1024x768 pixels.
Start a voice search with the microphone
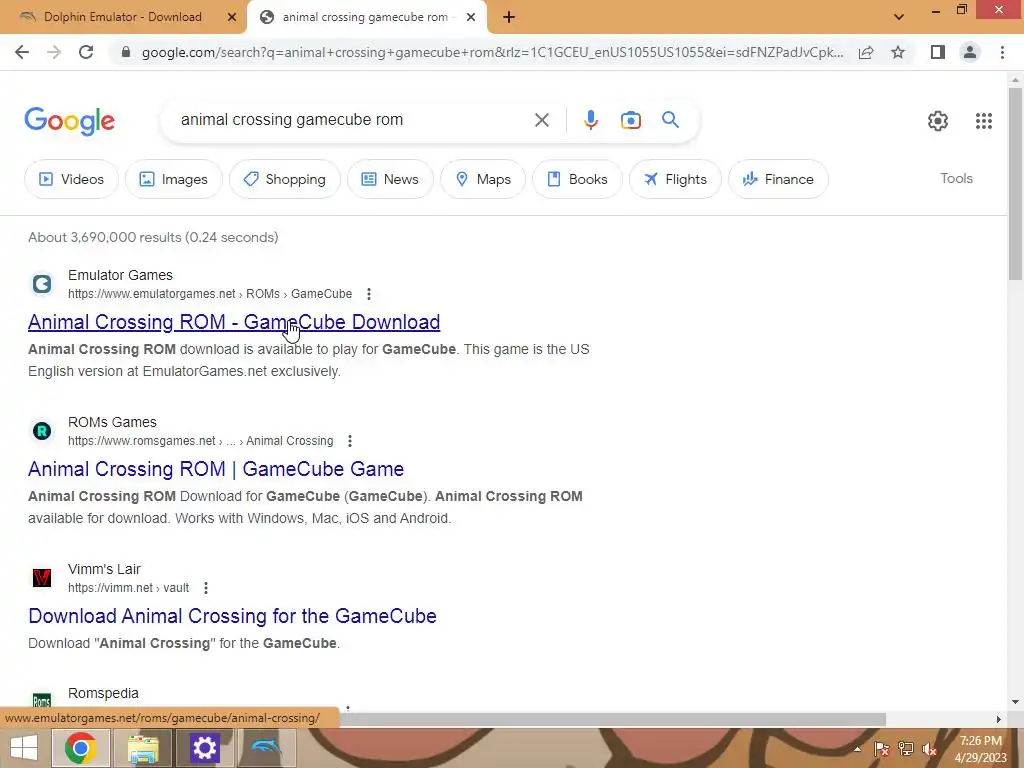[590, 120]
